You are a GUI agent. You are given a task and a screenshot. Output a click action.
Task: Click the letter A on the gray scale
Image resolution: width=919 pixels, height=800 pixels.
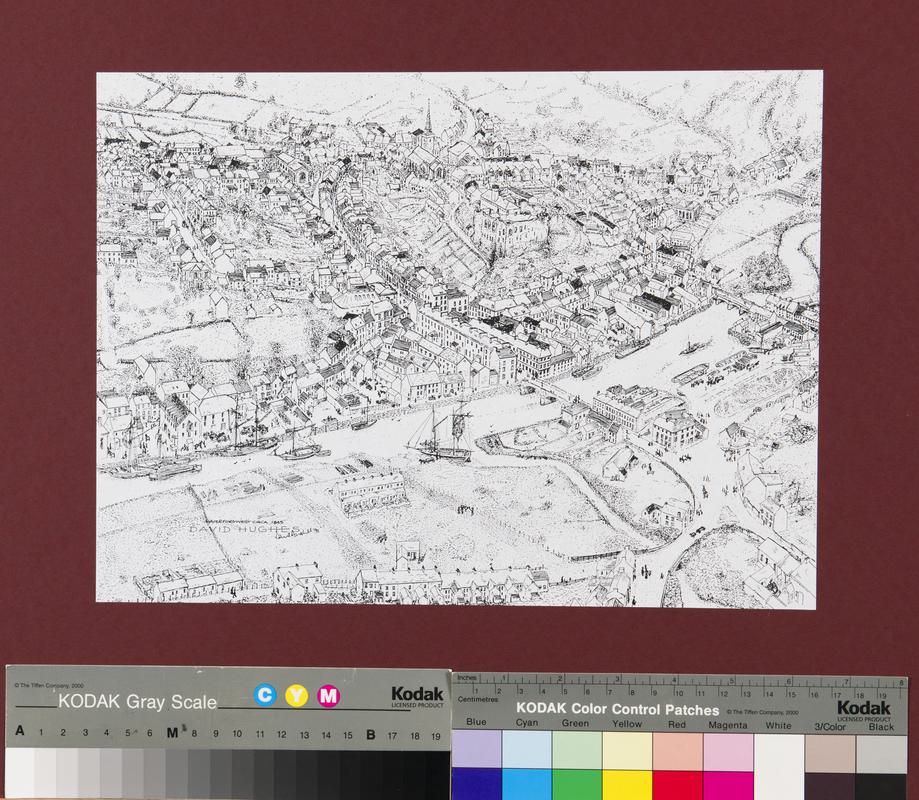20,734
